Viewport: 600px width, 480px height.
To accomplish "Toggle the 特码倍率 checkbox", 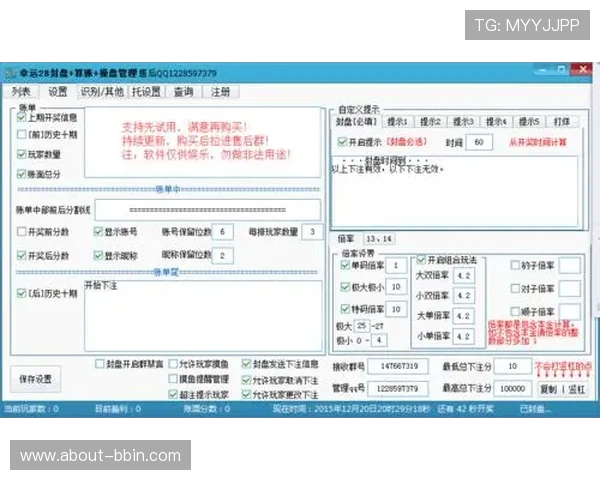I will [345, 309].
